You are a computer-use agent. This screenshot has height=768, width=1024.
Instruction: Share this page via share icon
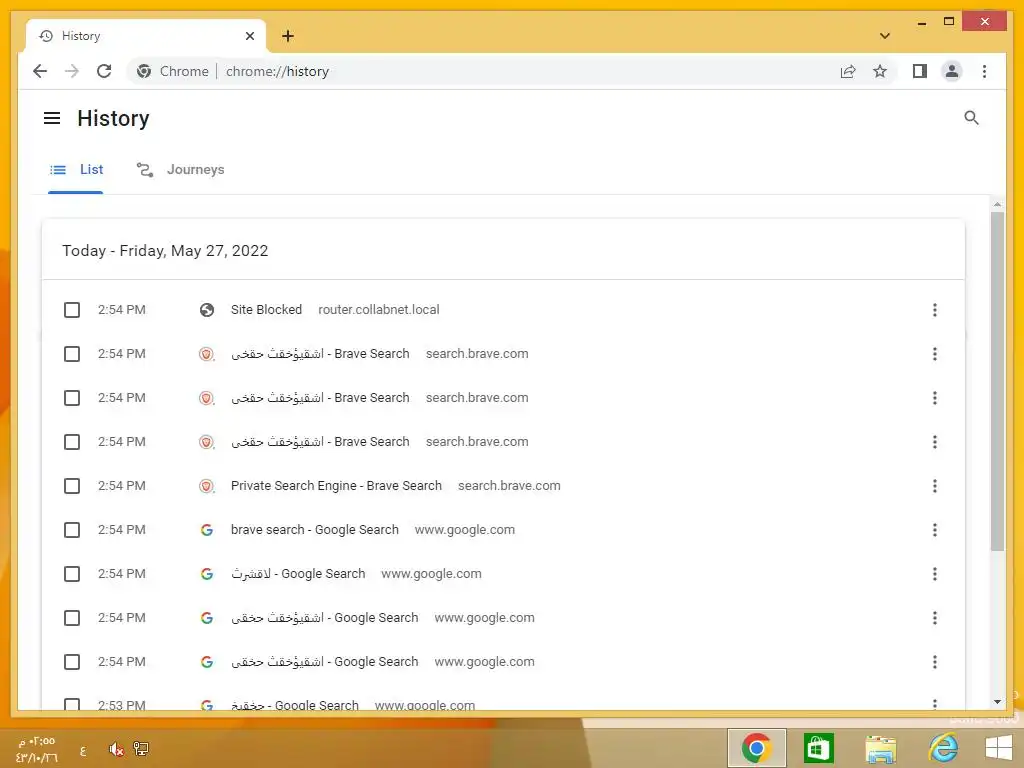pyautogui.click(x=848, y=71)
